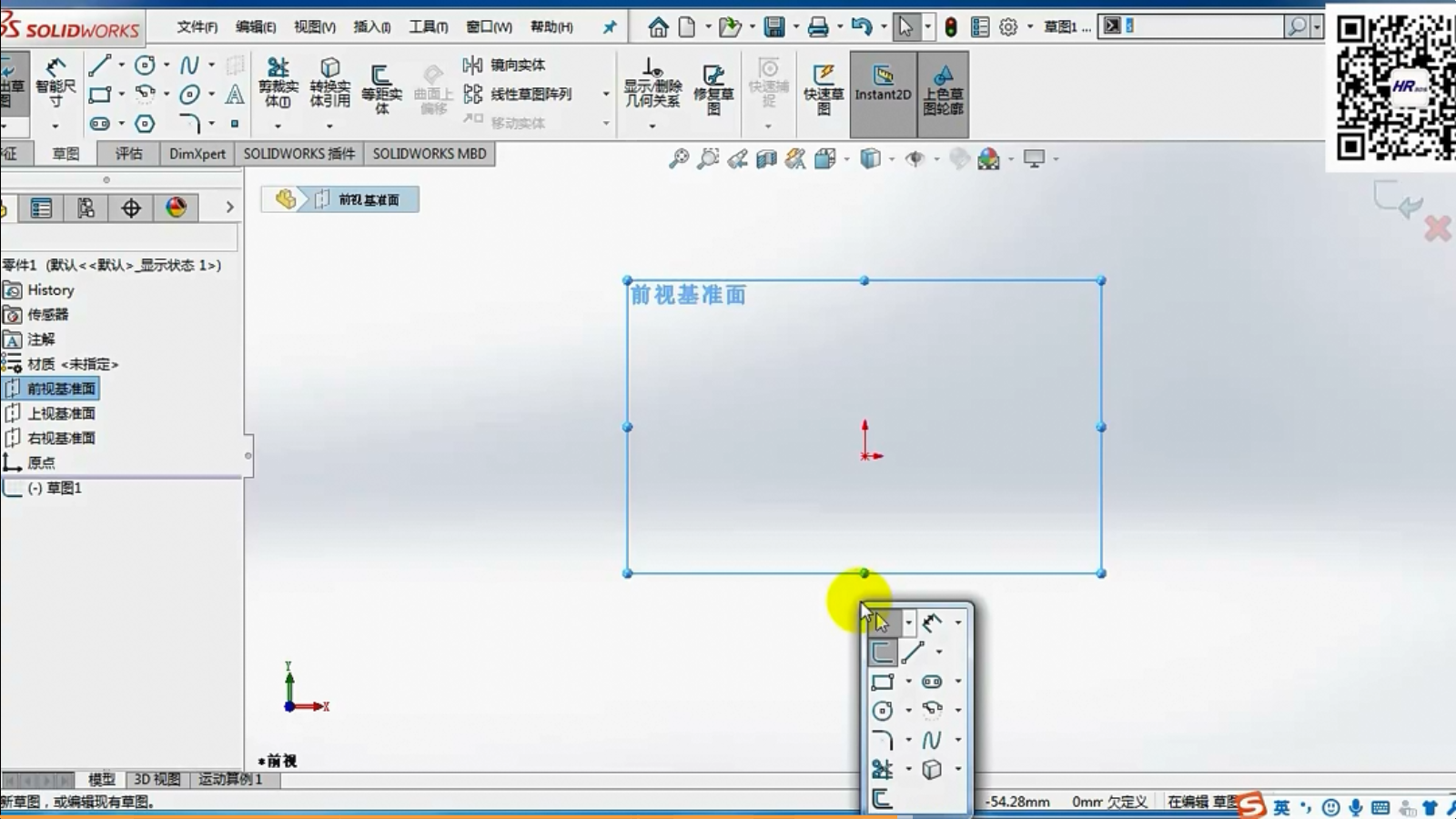This screenshot has width=1456, height=819.
Task: Select the spline tool in shortcut popup
Action: [x=931, y=740]
